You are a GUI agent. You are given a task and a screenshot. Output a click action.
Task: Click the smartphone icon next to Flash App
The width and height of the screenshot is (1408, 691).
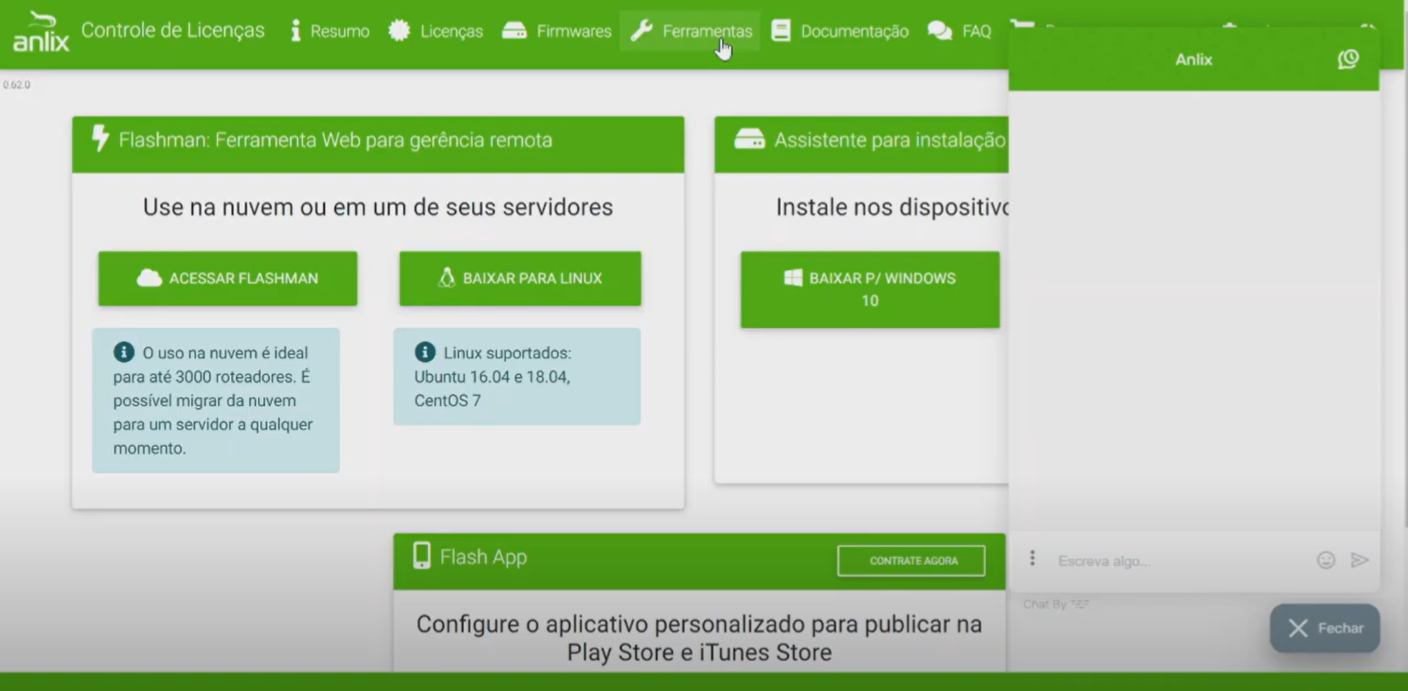click(421, 556)
